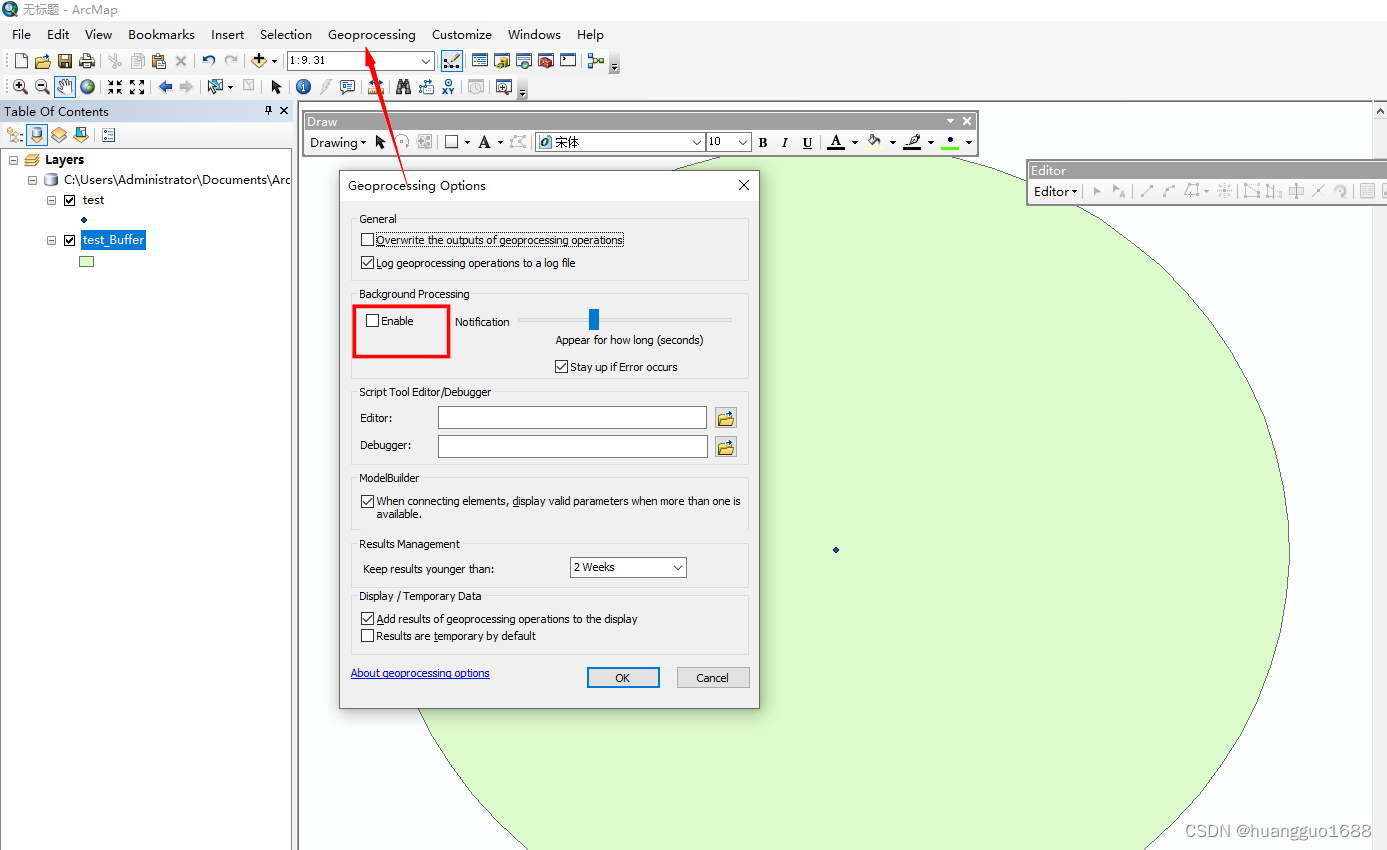Open the Selection menu
This screenshot has width=1387, height=850.
tap(285, 34)
